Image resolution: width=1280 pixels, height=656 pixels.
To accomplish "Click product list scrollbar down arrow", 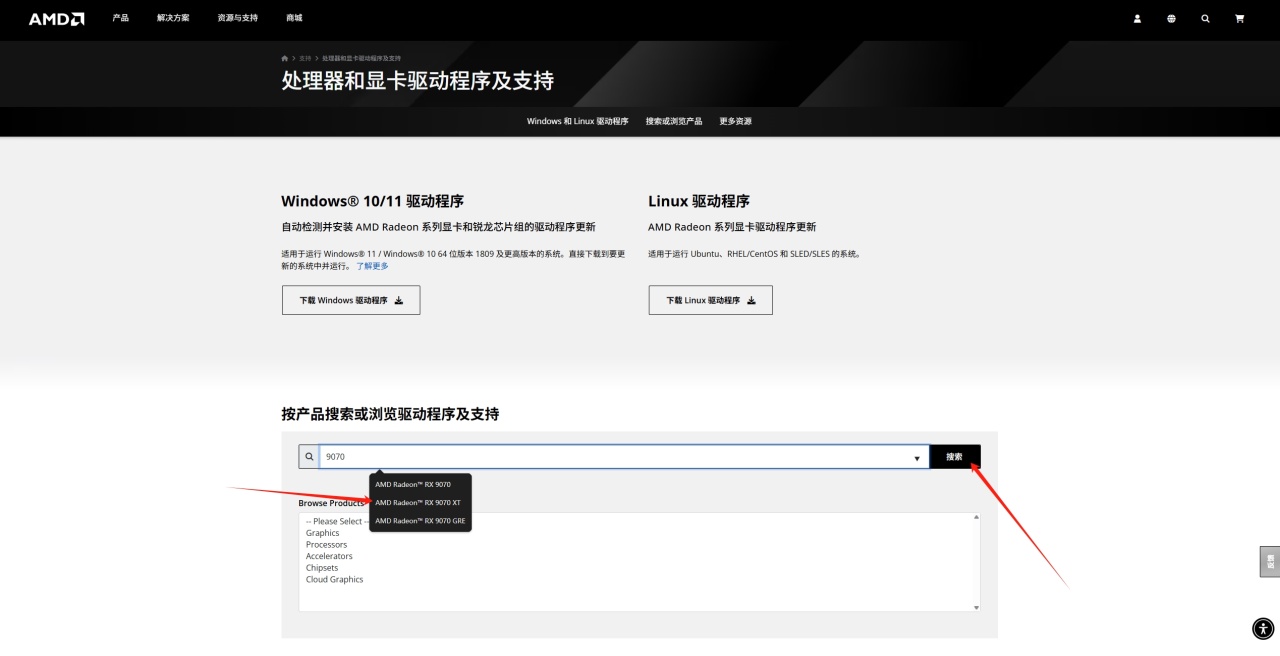I will pyautogui.click(x=976, y=607).
